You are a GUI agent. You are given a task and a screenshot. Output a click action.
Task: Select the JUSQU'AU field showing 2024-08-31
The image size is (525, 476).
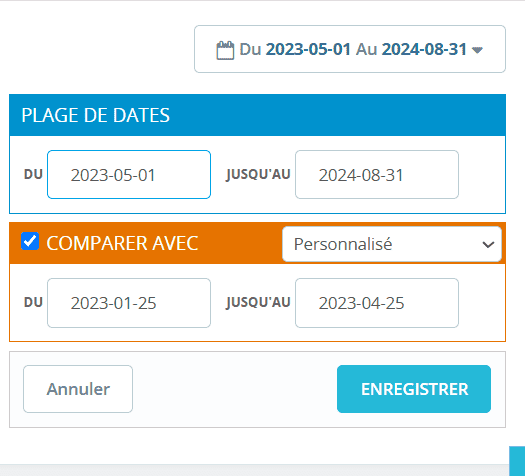377,174
